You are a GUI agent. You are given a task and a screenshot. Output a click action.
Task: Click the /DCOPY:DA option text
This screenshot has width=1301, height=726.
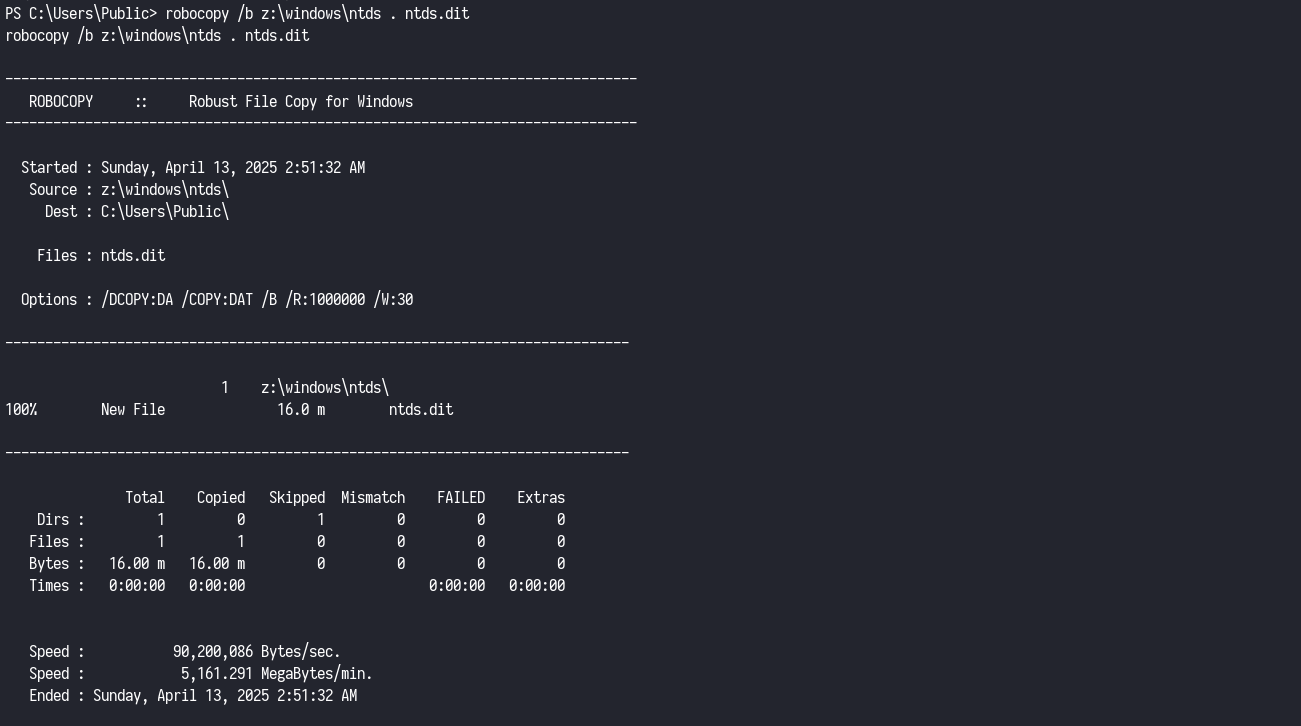[137, 300]
